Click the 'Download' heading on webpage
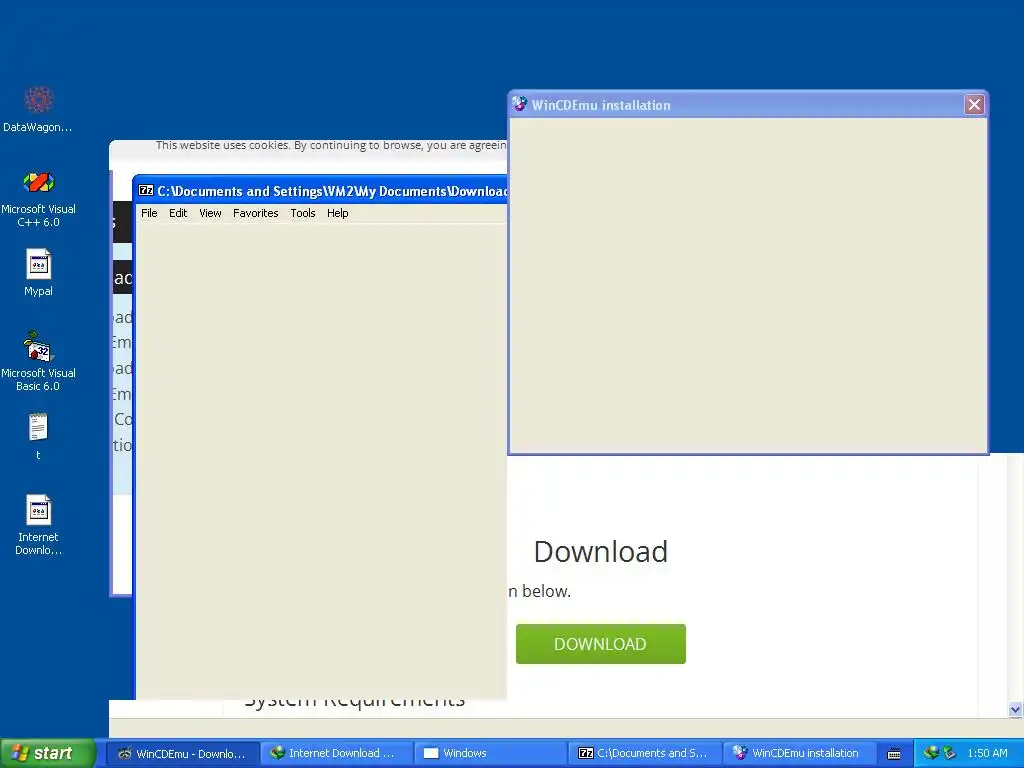The image size is (1024, 768). (x=601, y=552)
